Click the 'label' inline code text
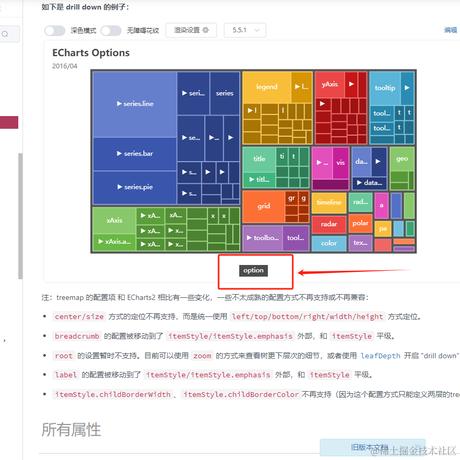This screenshot has height=460, width=460. tap(66, 375)
